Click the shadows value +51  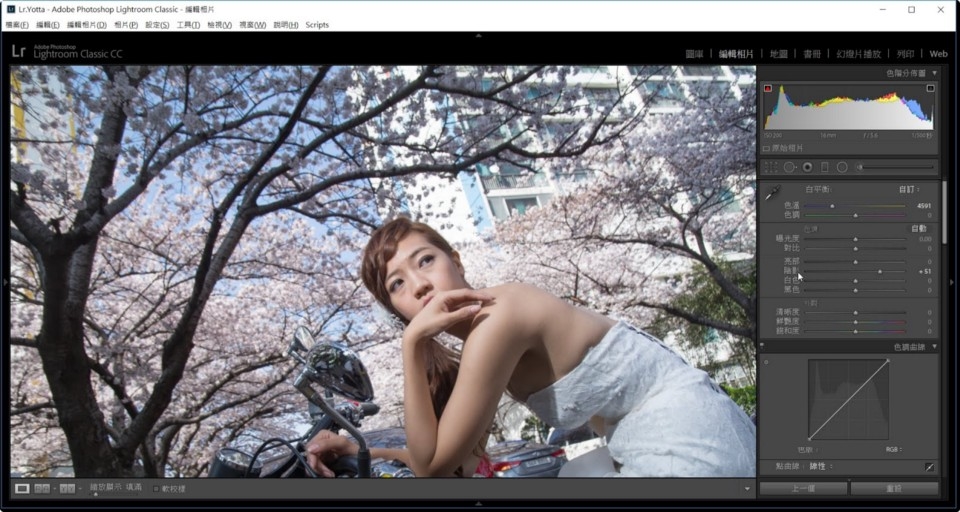[x=924, y=271]
